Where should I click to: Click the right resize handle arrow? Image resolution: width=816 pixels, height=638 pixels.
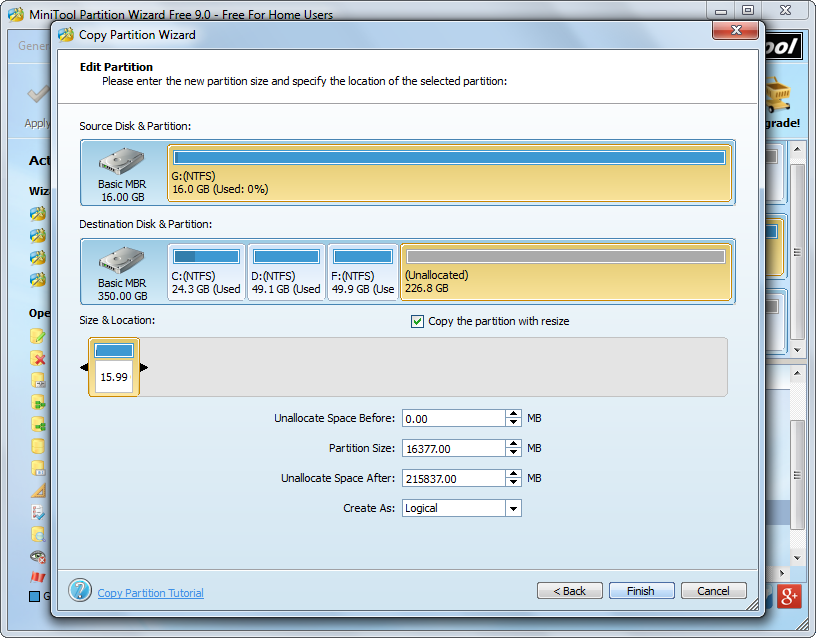144,367
